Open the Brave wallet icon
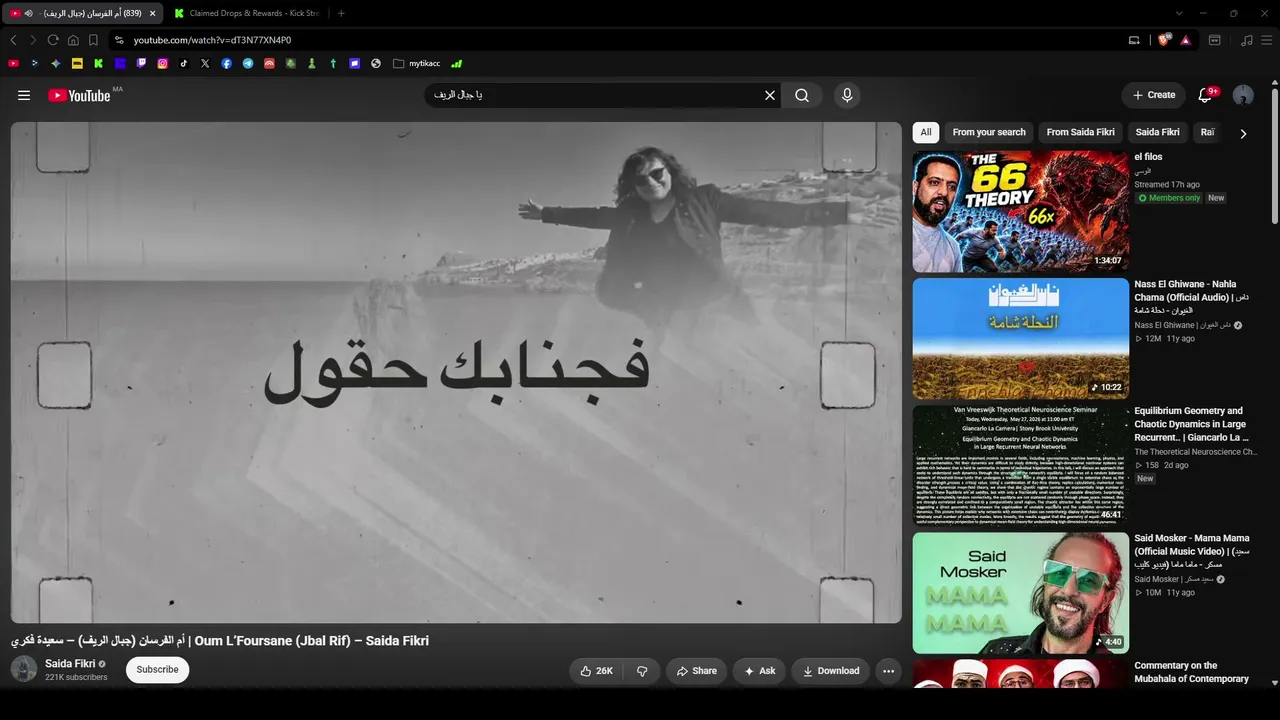 click(x=1215, y=40)
